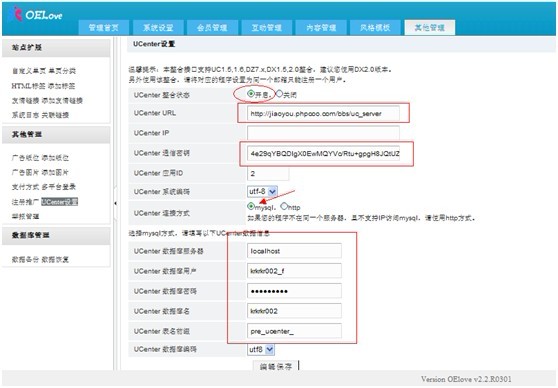
Task: Select the 其他管理 top tab
Action: (430, 28)
